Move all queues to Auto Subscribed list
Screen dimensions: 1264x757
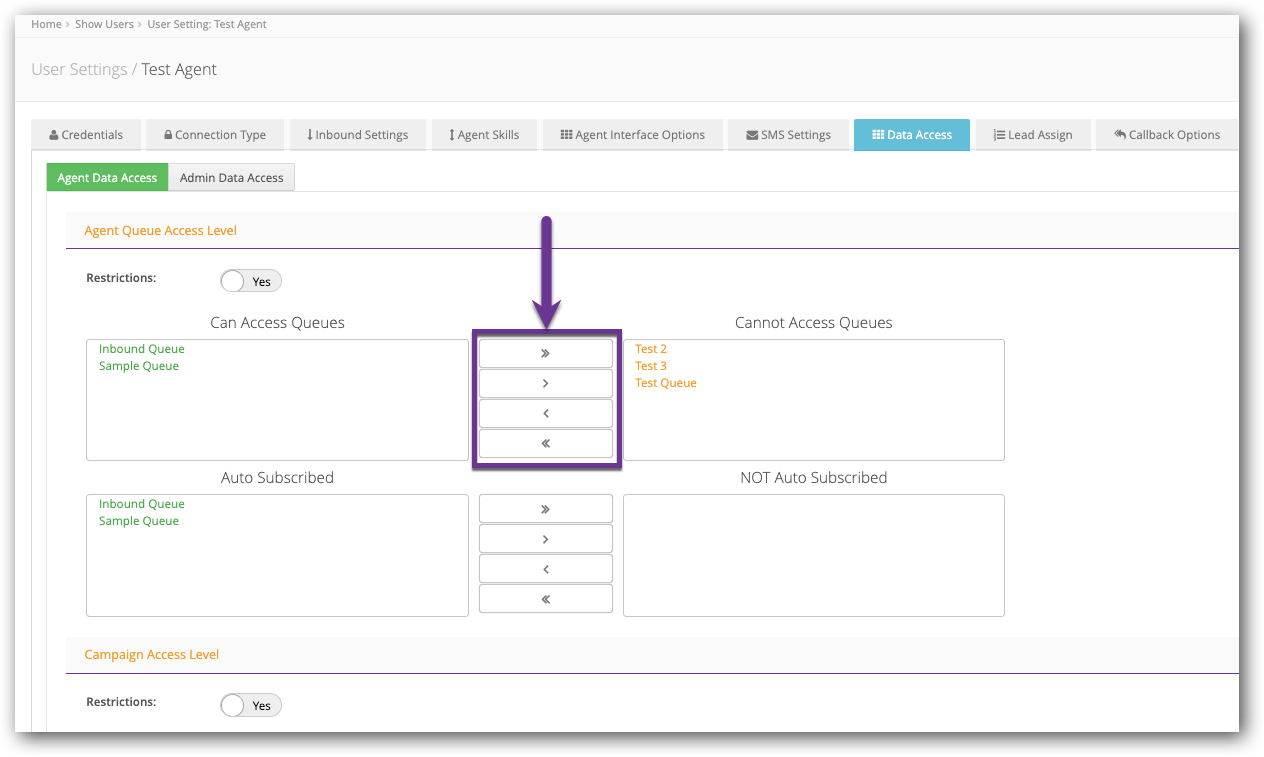click(x=545, y=598)
